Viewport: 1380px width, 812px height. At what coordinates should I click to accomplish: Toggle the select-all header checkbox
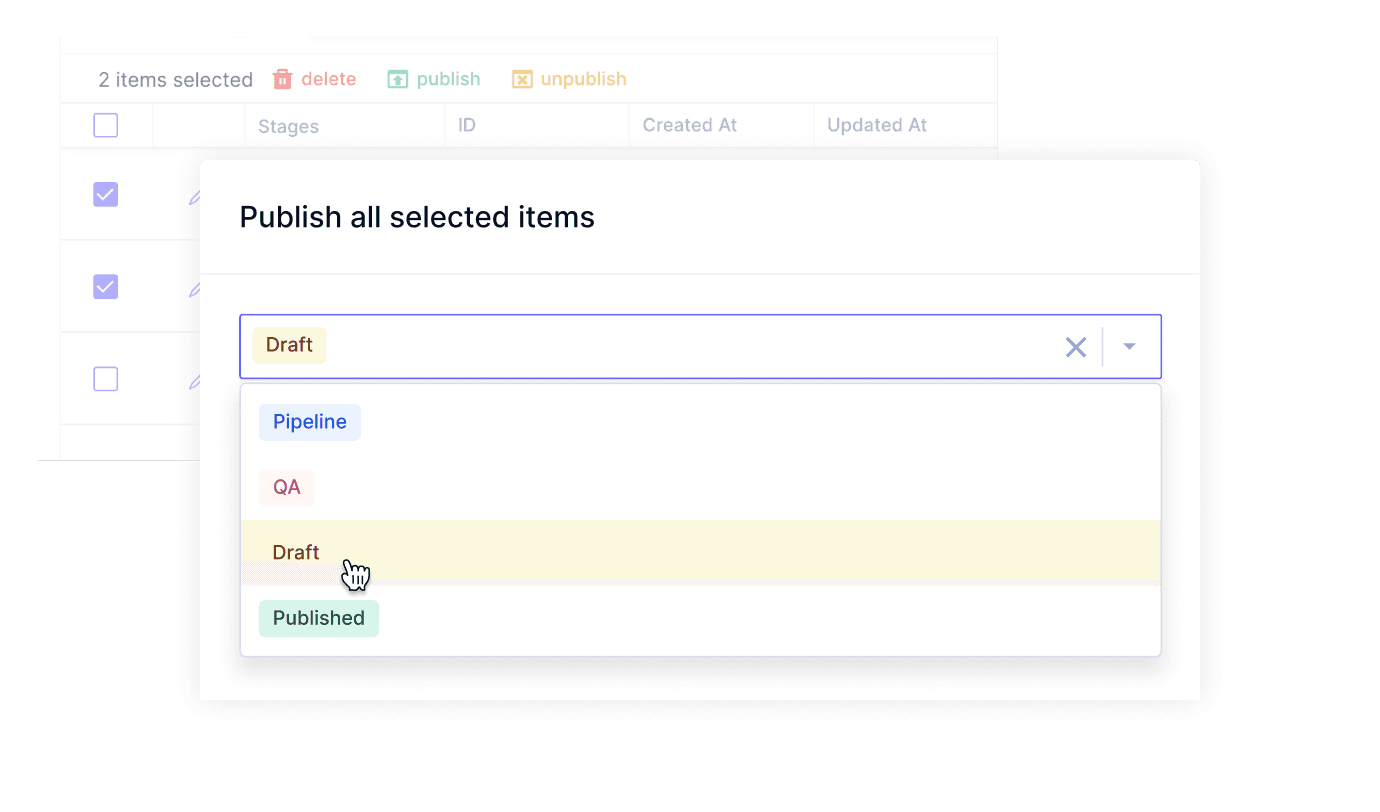pyautogui.click(x=105, y=125)
